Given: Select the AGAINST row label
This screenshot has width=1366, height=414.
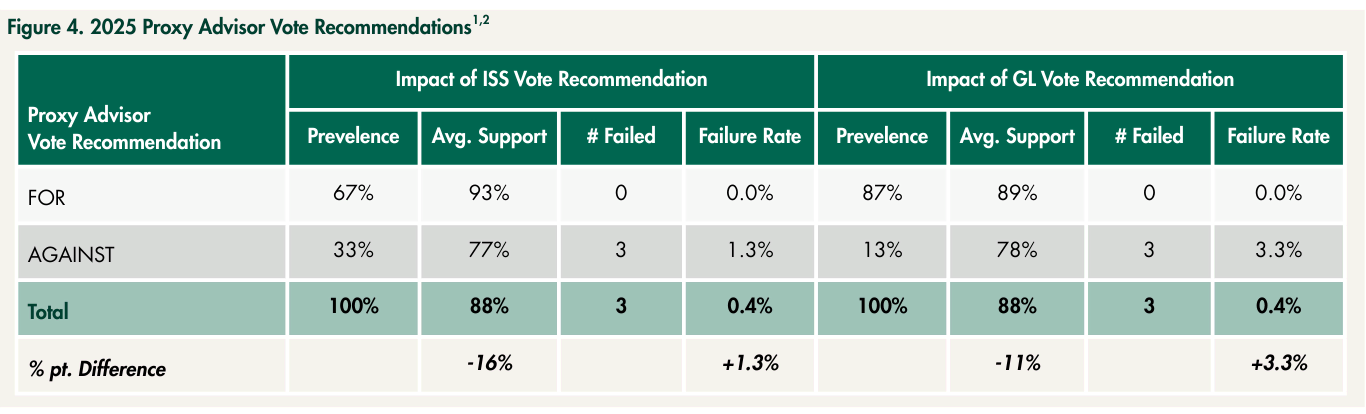Looking at the screenshot, I should coord(71,254).
